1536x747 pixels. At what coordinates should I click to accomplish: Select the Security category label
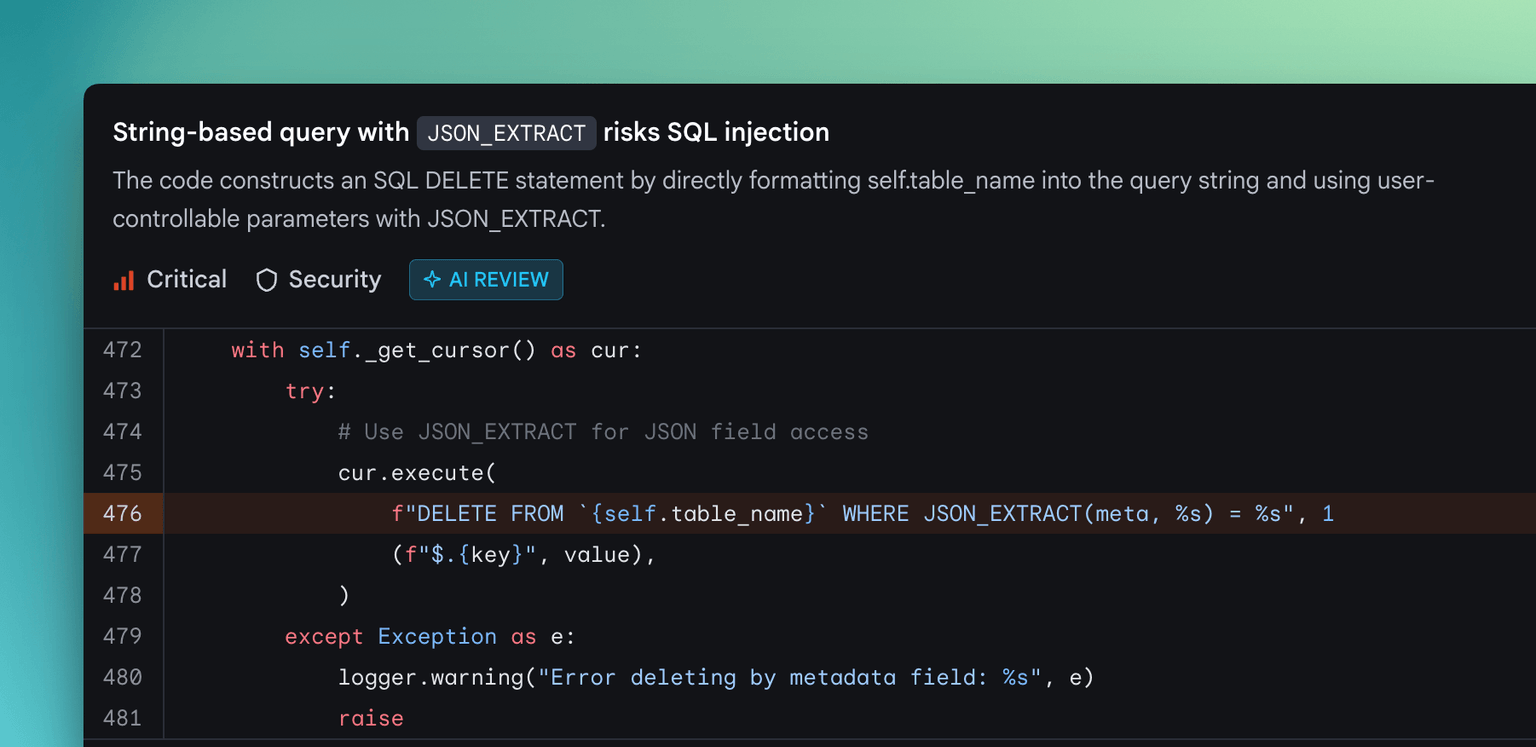click(334, 280)
